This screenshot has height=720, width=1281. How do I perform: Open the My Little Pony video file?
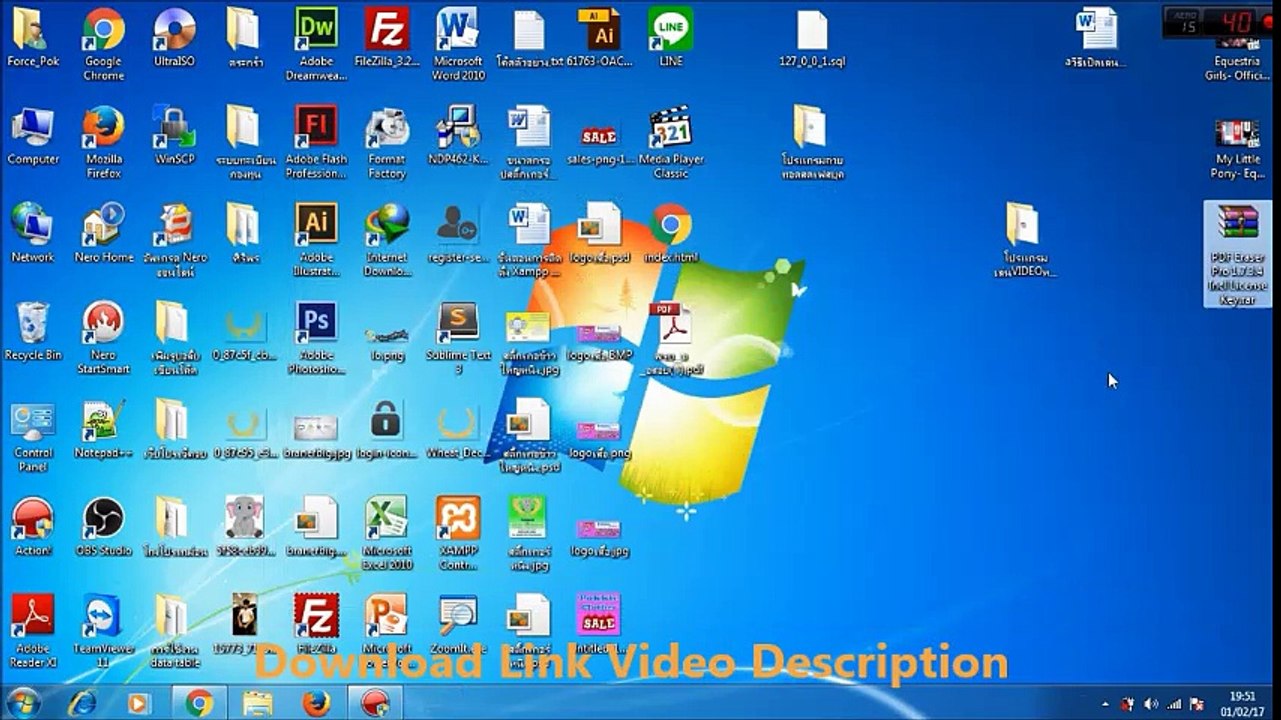1238,148
